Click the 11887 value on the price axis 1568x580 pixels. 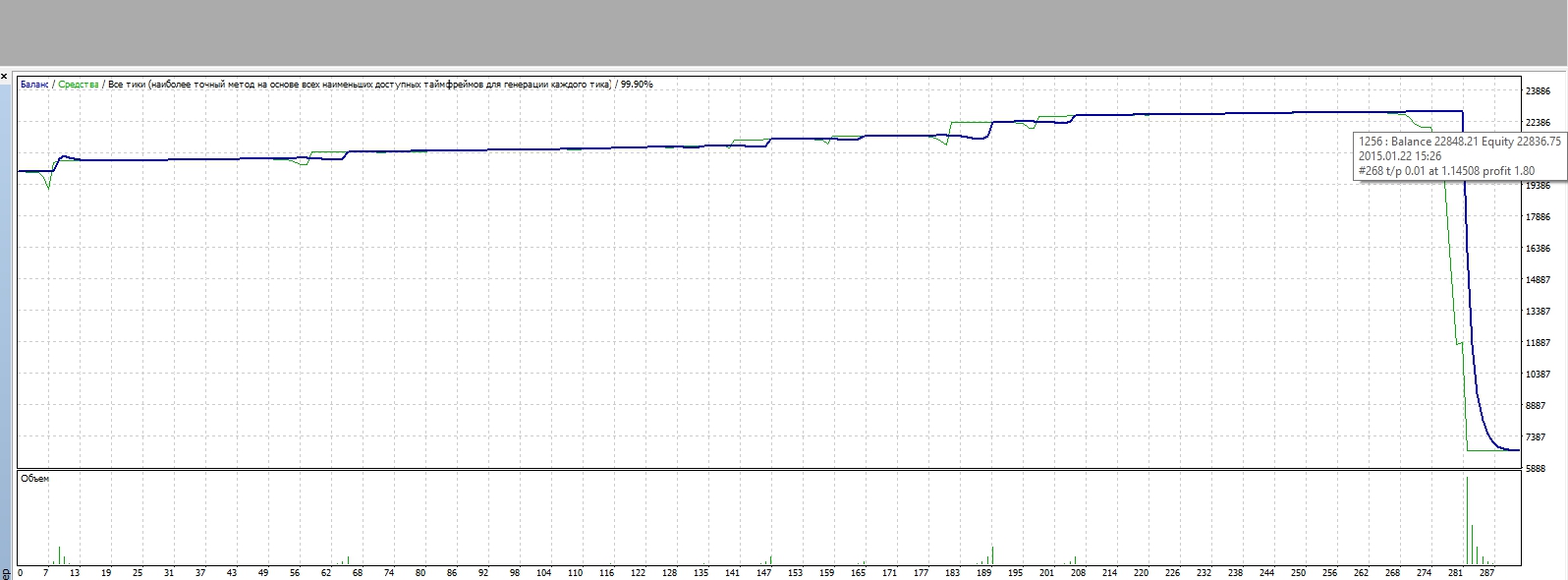1538,343
